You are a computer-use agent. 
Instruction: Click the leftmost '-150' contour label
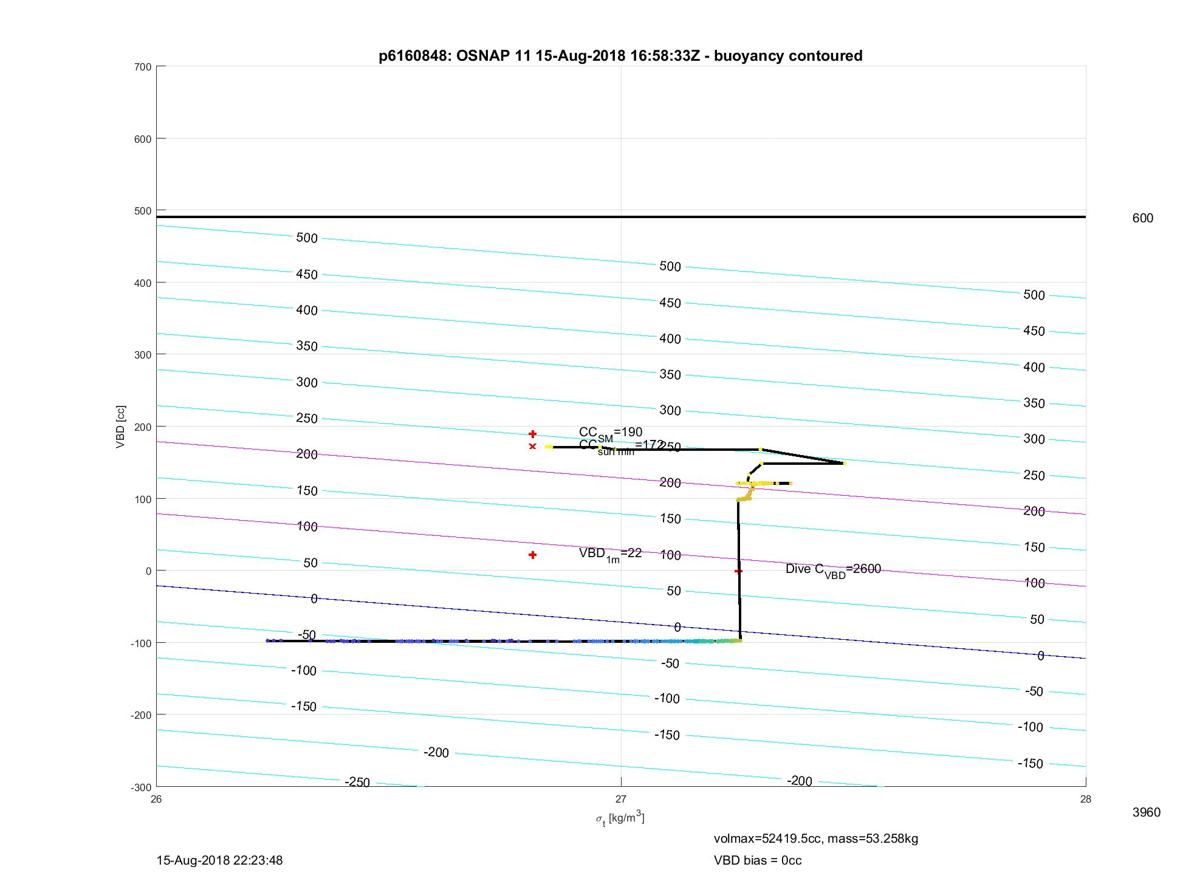point(304,707)
